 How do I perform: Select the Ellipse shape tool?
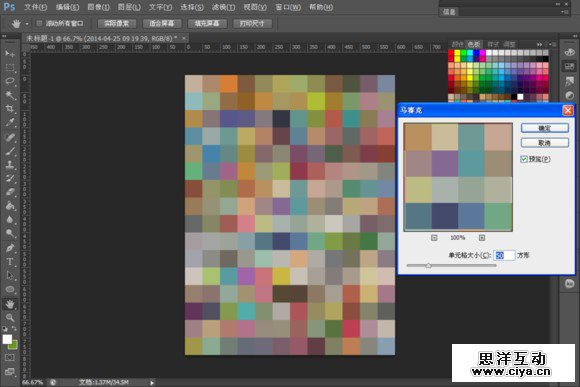(x=10, y=289)
